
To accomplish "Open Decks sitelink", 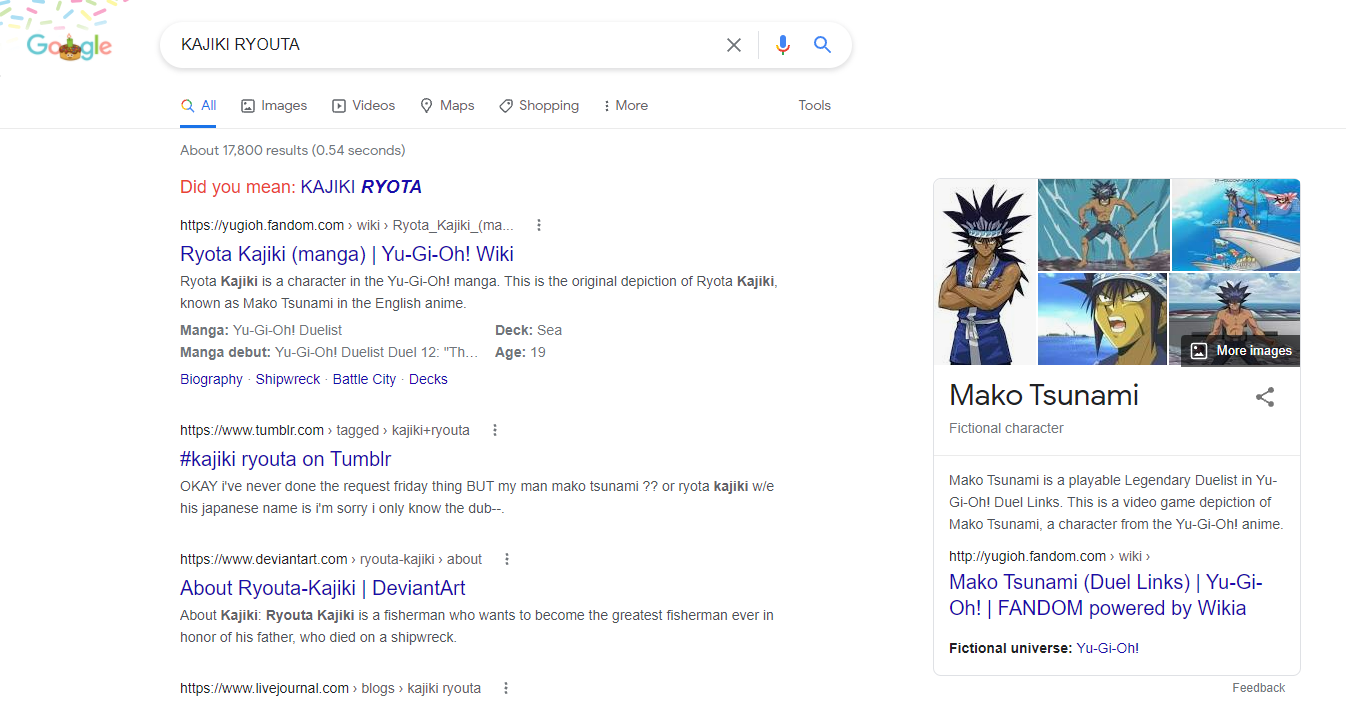I will 428,379.
